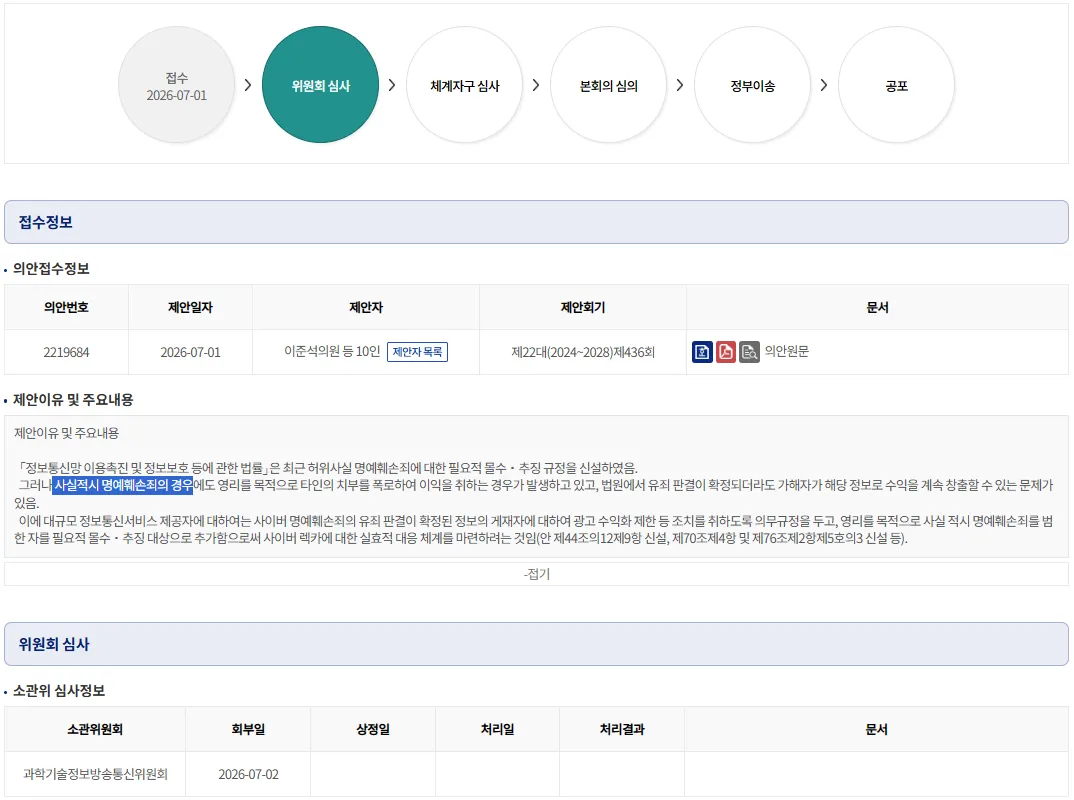Click the 소관위원회 column header
Viewport: 1074px width, 800px height.
click(95, 729)
